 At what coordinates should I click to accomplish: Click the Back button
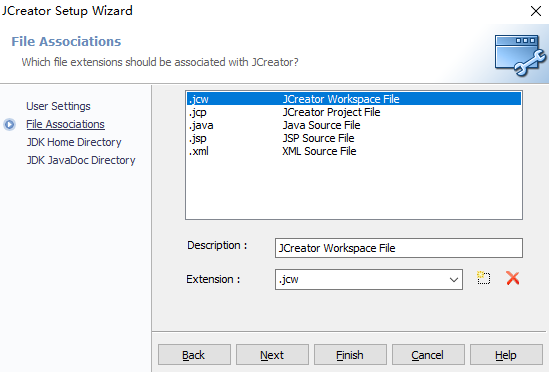194,354
